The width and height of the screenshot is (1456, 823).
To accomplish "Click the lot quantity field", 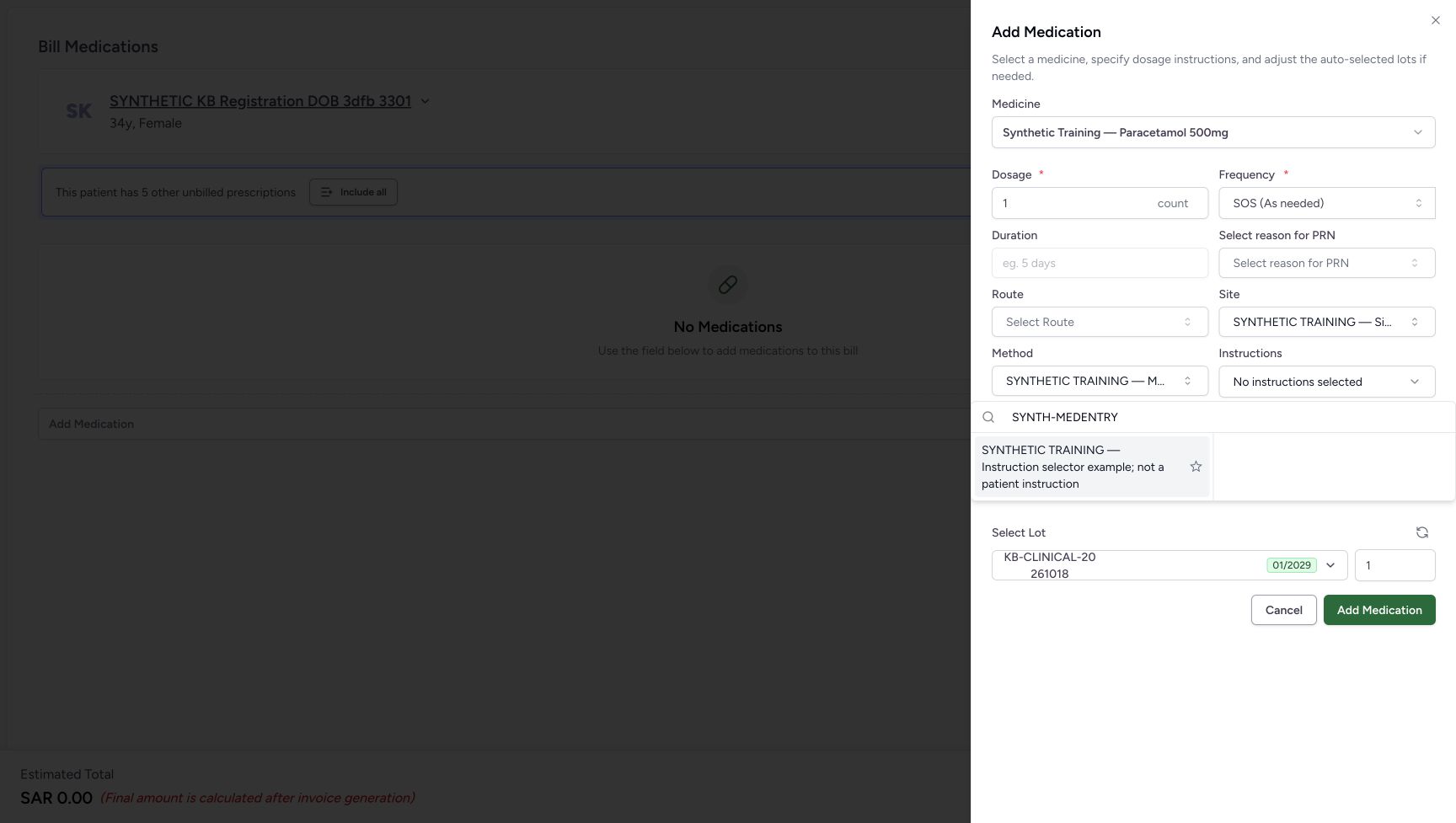I will click(1394, 565).
